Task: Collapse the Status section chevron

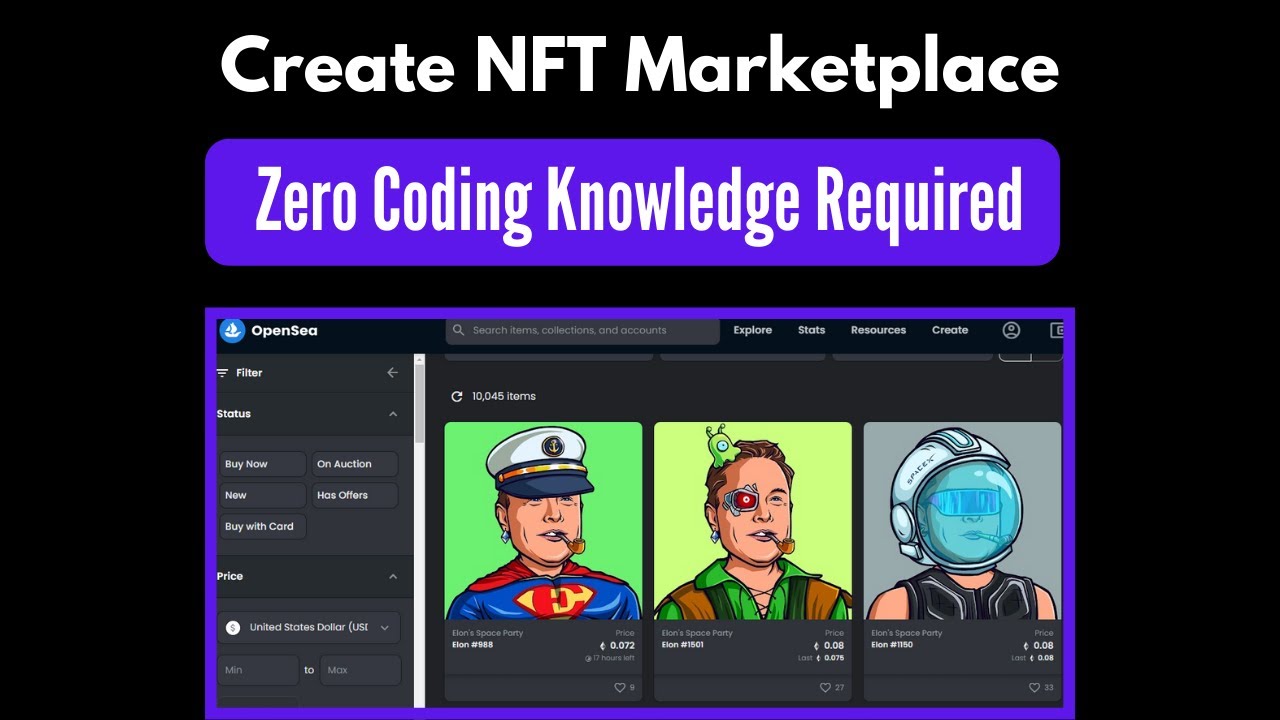Action: point(393,414)
